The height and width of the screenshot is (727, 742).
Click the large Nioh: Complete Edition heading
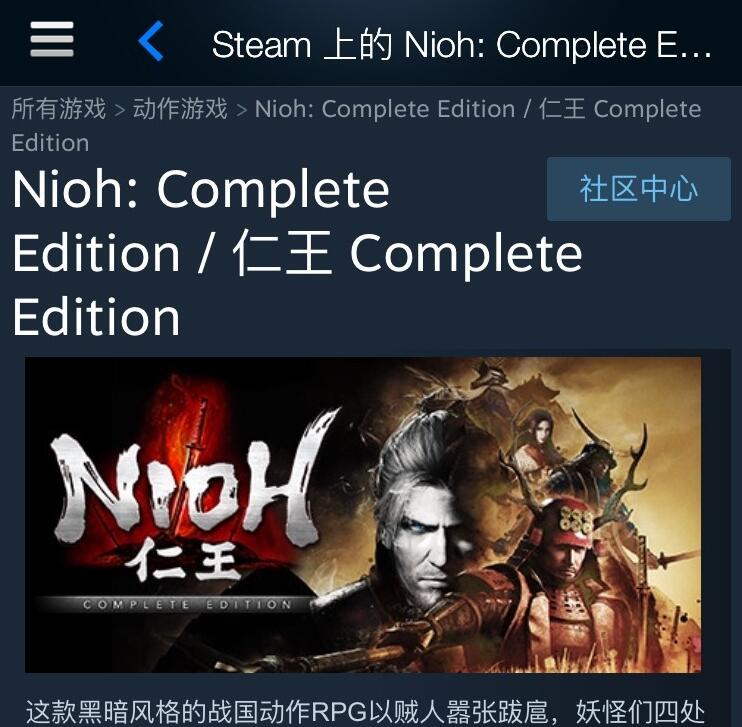(297, 253)
